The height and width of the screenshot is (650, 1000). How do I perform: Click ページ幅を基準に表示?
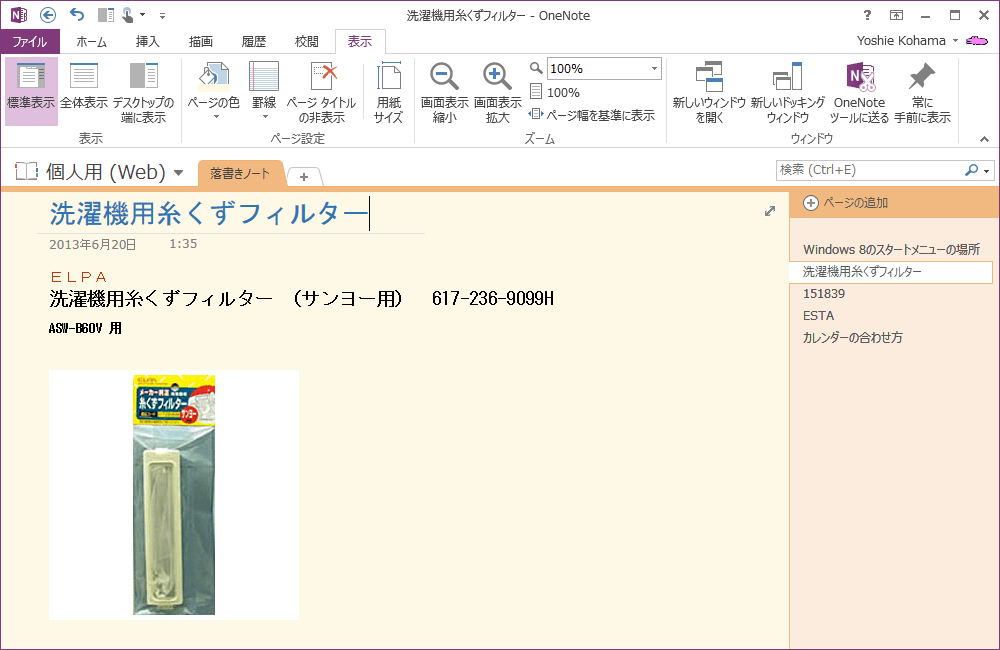(592, 115)
